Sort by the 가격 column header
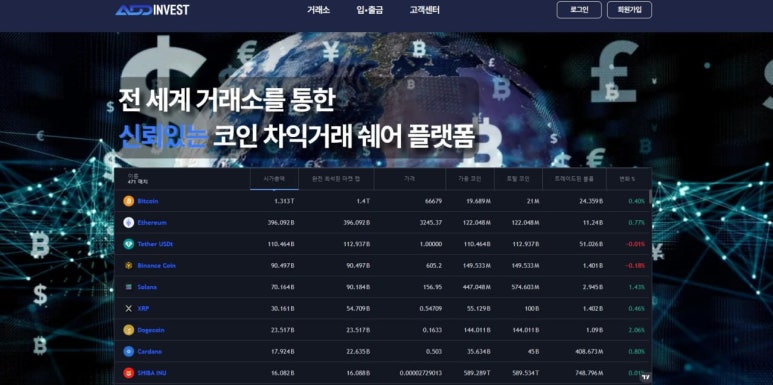This screenshot has width=773, height=385. tap(410, 179)
